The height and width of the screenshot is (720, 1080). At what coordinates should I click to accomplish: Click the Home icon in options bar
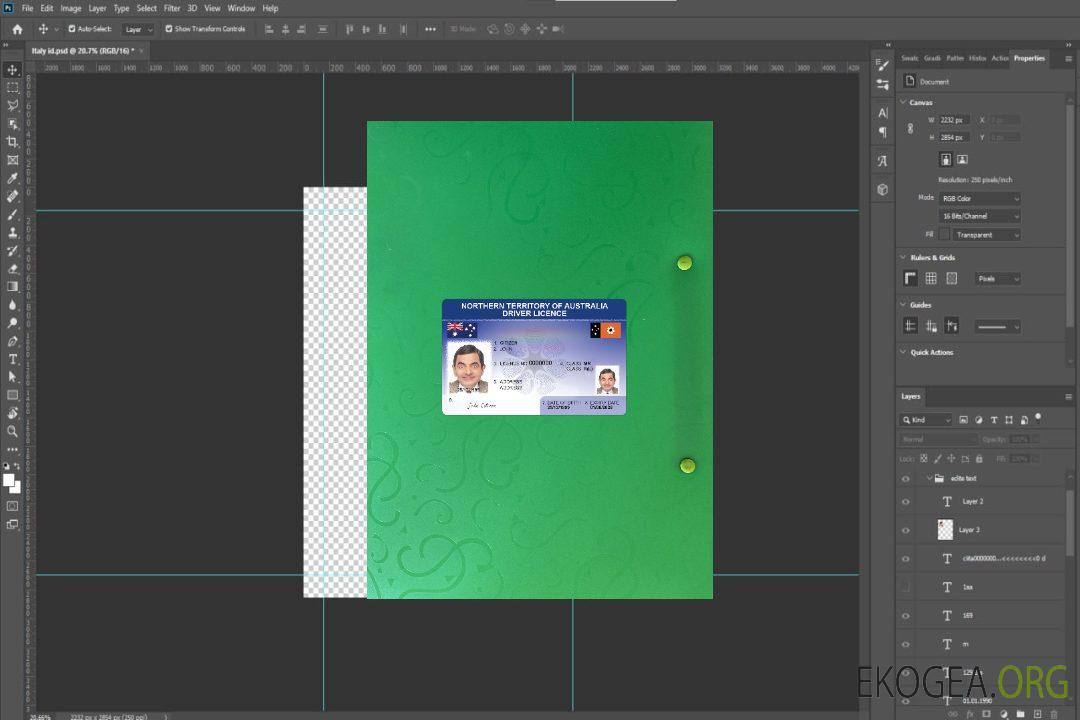[17, 29]
